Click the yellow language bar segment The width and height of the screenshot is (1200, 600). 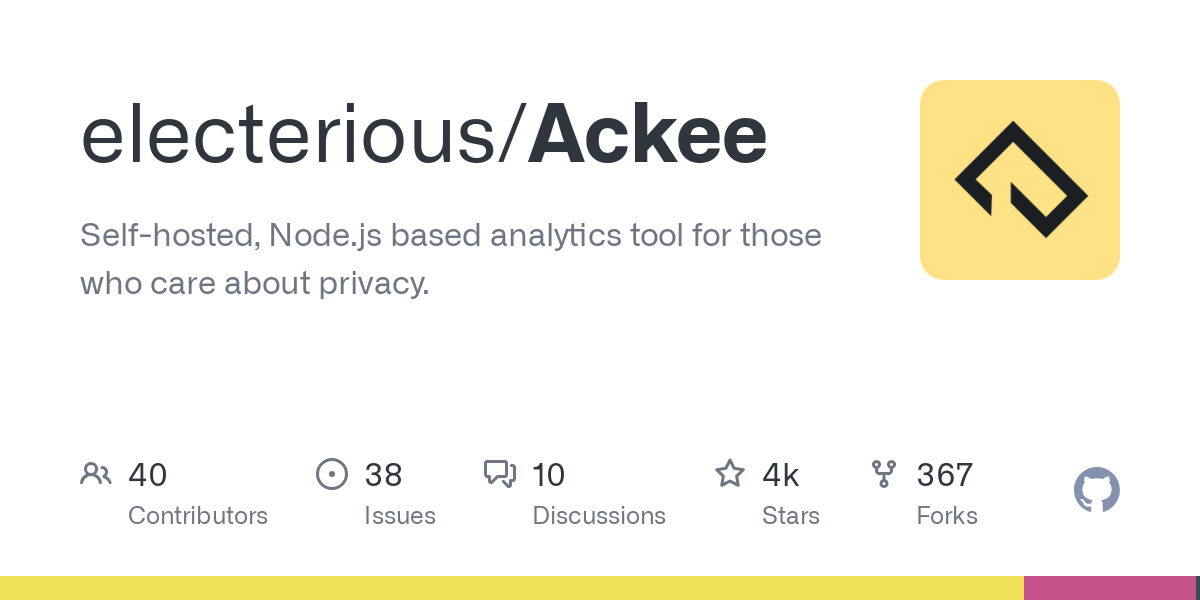tap(512, 588)
